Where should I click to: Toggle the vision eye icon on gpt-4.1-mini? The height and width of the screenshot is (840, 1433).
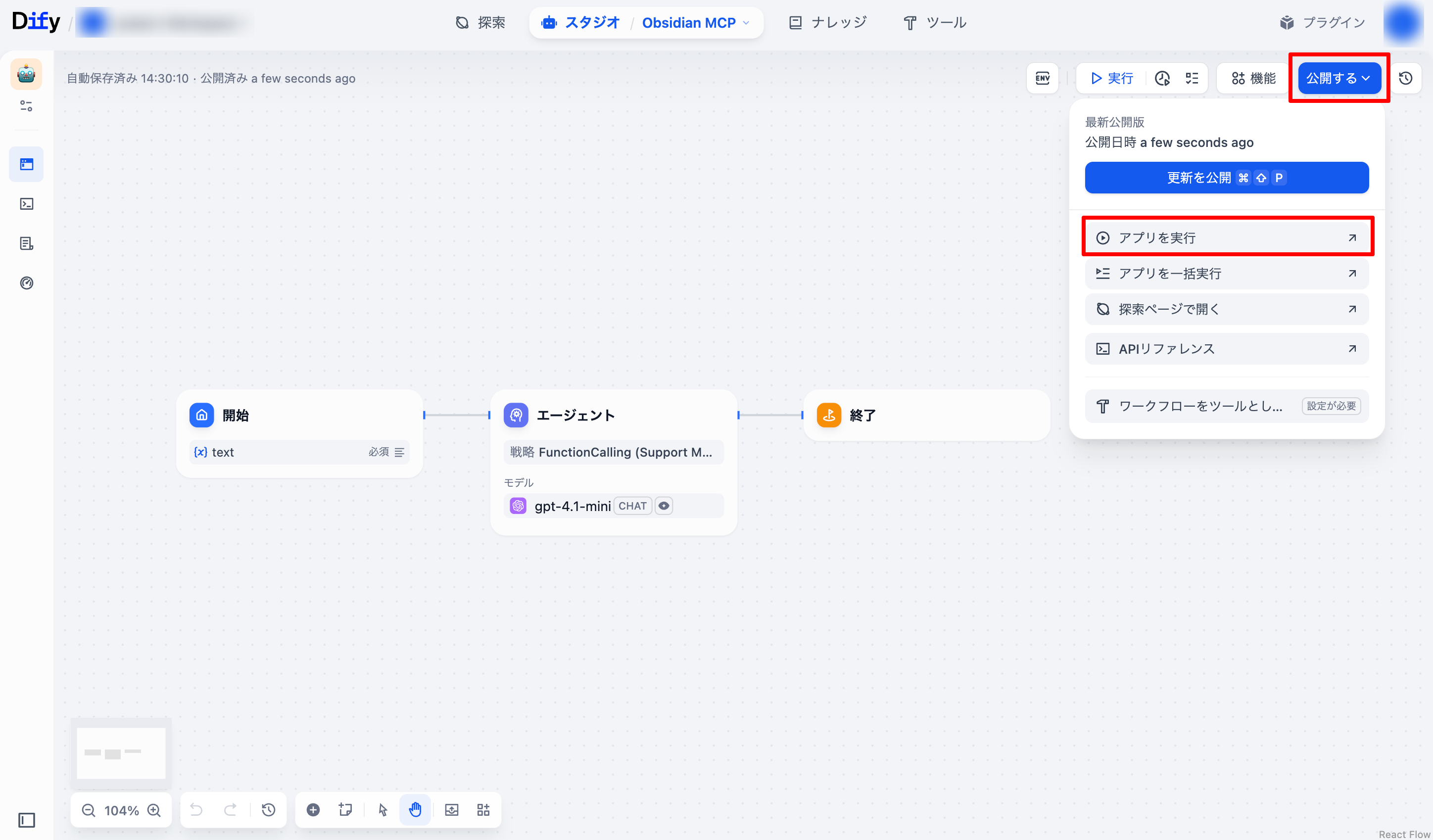[x=663, y=505]
